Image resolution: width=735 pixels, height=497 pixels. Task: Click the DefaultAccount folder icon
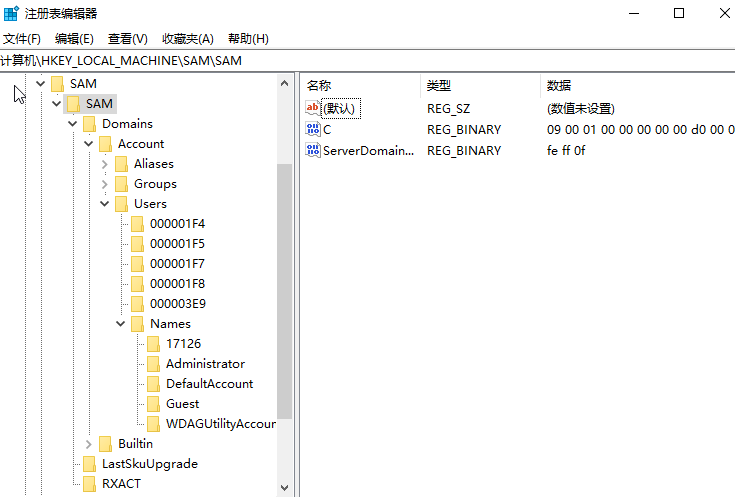coord(153,384)
